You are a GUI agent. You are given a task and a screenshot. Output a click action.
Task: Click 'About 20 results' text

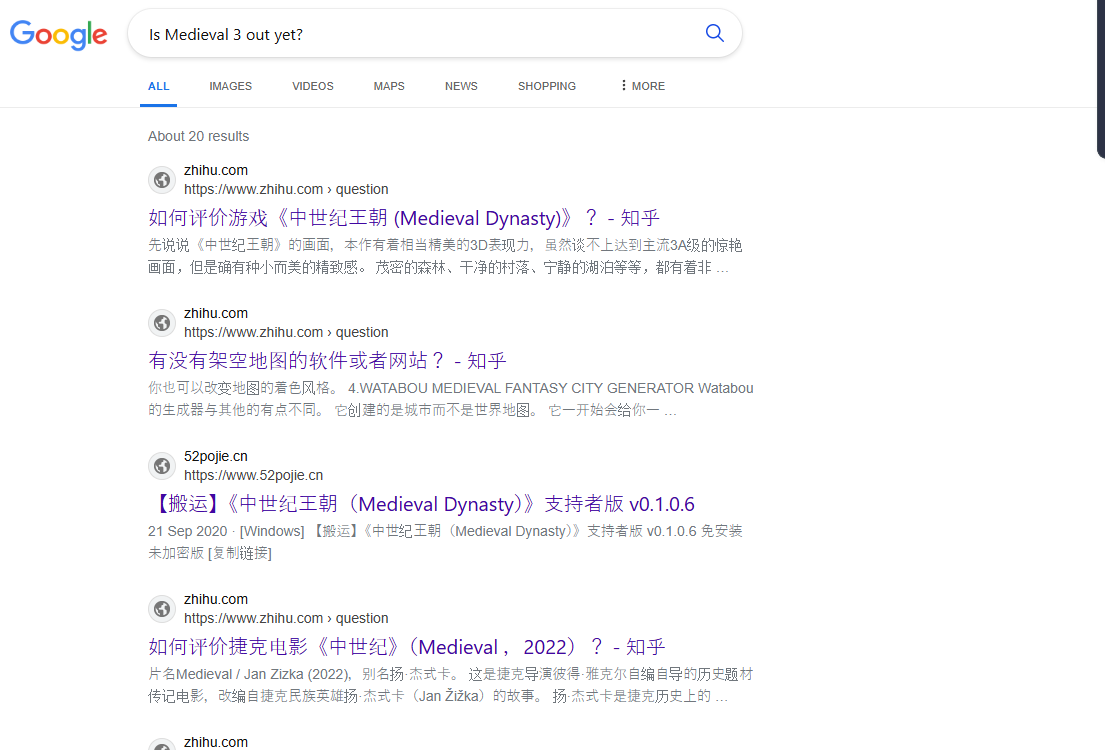coord(198,136)
